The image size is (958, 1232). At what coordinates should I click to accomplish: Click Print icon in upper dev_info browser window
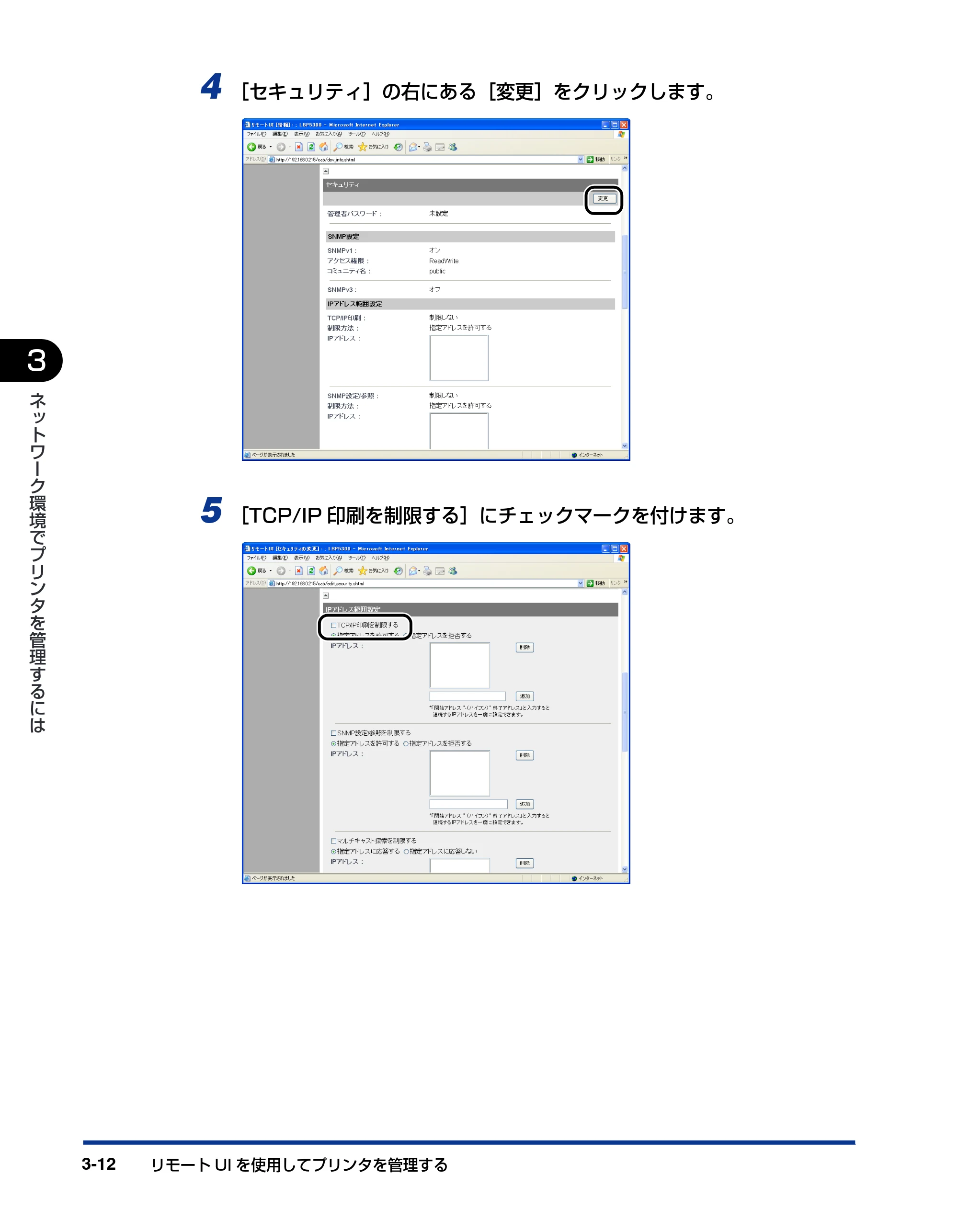pyautogui.click(x=428, y=147)
